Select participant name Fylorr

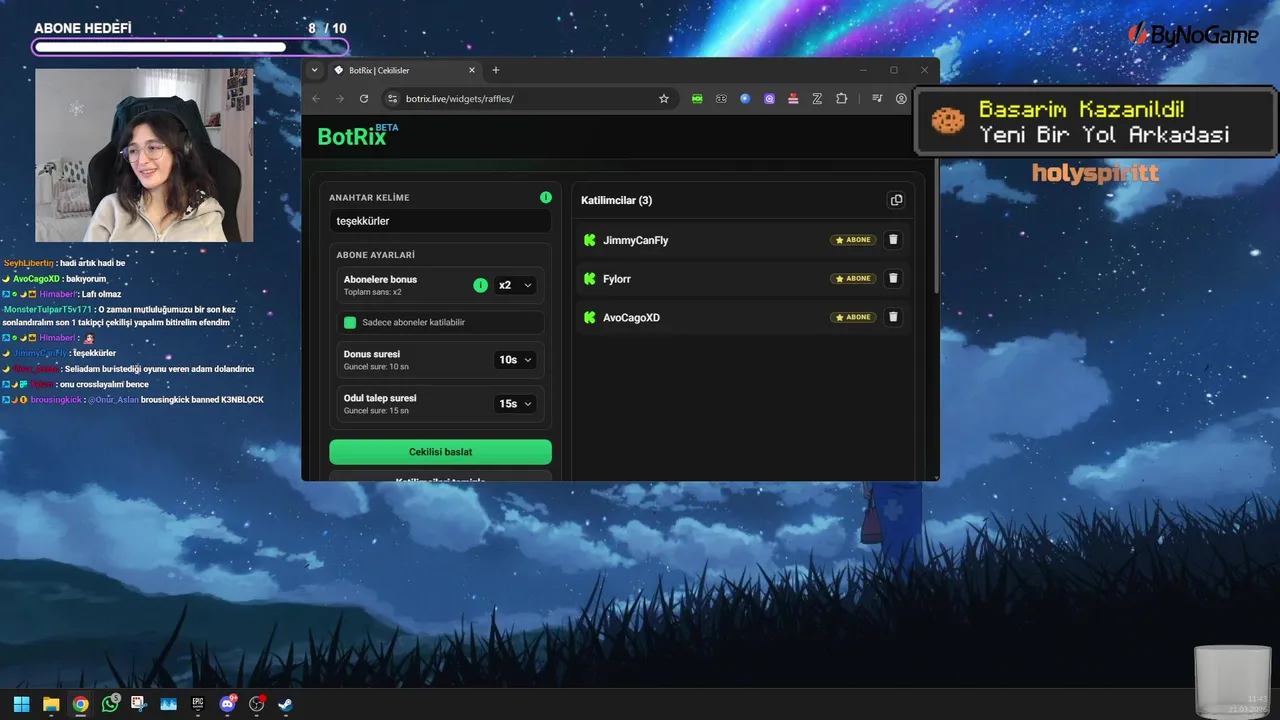point(617,279)
